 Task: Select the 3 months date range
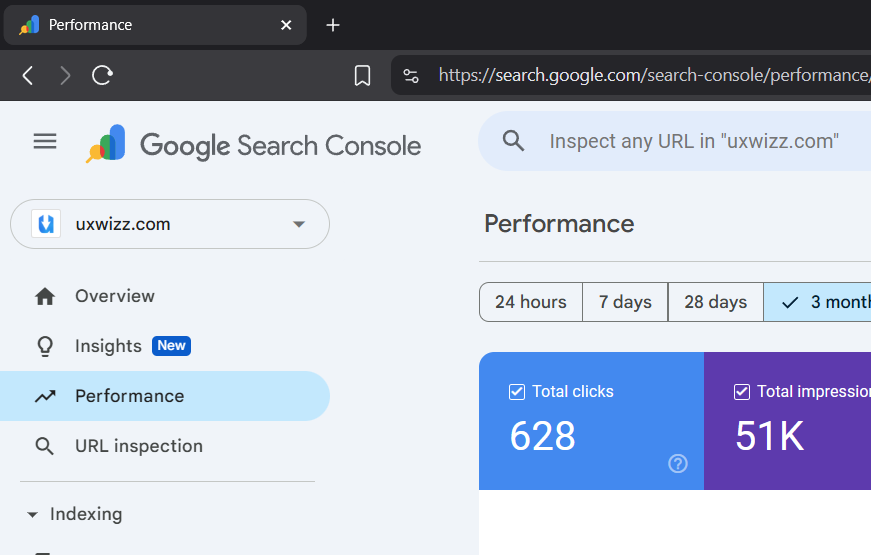click(817, 302)
